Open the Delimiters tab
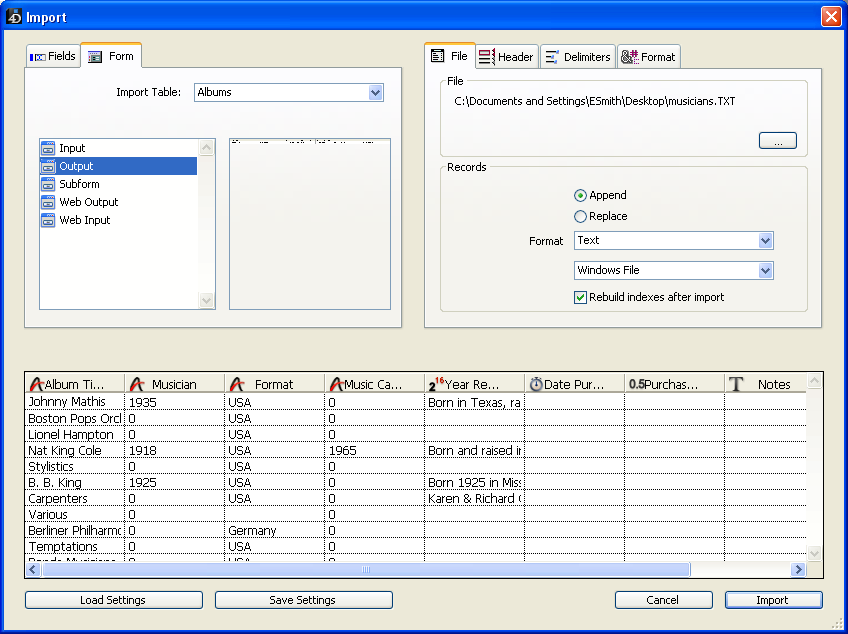Image resolution: width=848 pixels, height=634 pixels. coord(578,57)
